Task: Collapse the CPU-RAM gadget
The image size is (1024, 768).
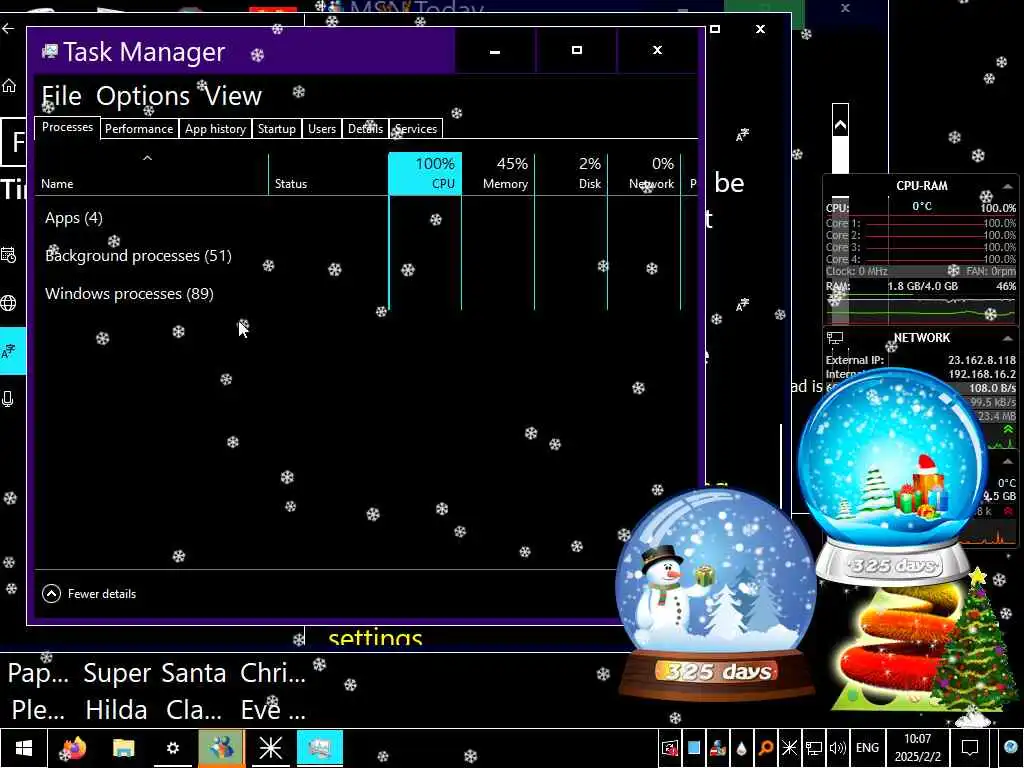Action: point(1008,186)
